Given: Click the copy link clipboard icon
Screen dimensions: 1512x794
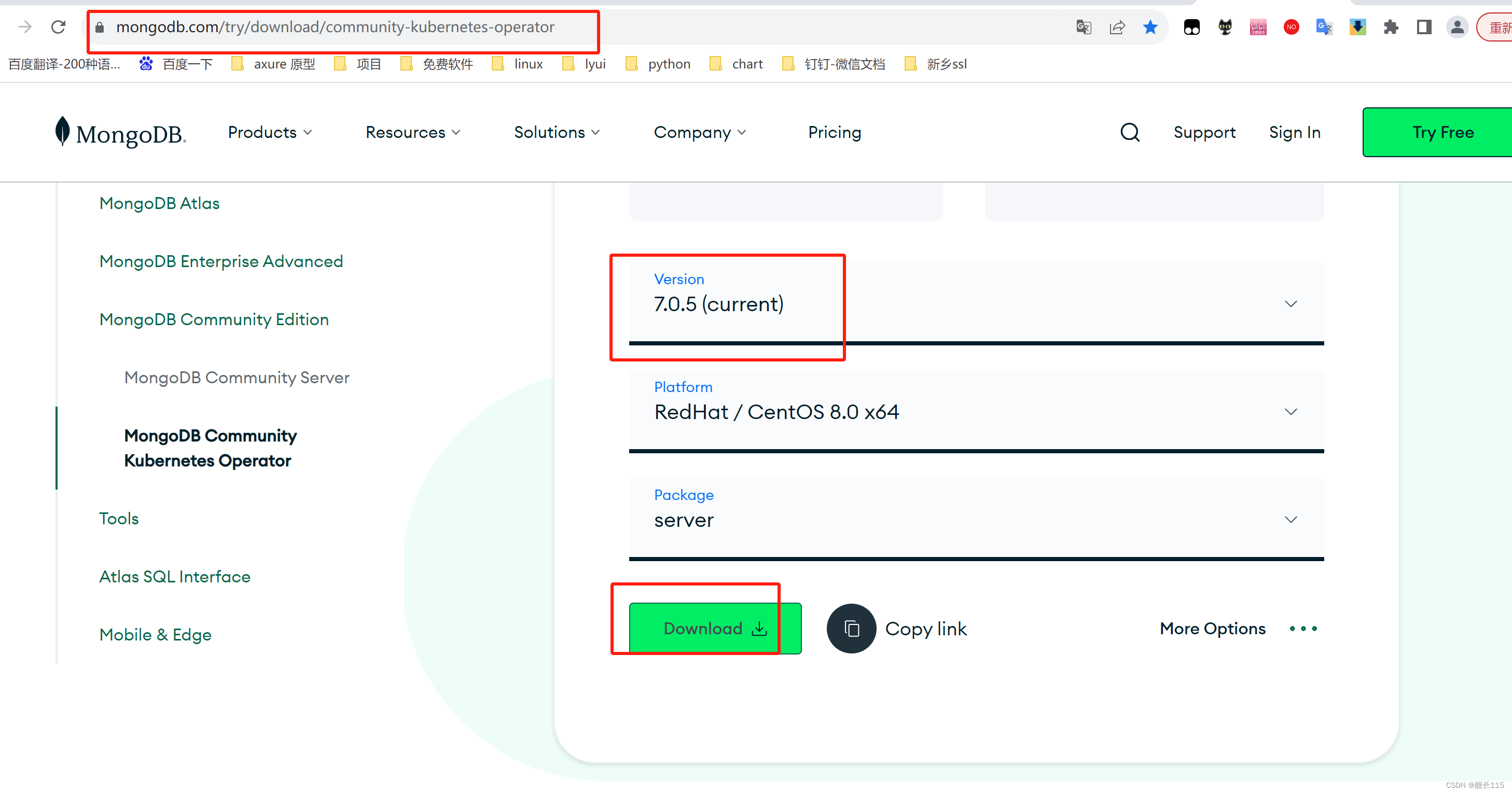Looking at the screenshot, I should click(850, 629).
